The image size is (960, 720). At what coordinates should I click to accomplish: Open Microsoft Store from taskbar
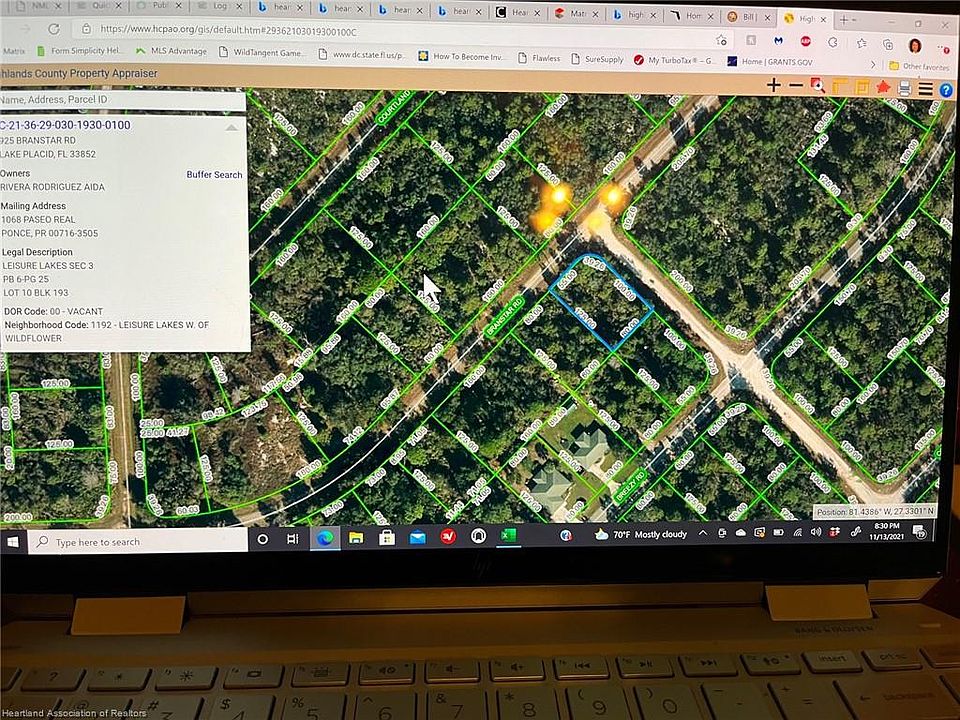386,537
